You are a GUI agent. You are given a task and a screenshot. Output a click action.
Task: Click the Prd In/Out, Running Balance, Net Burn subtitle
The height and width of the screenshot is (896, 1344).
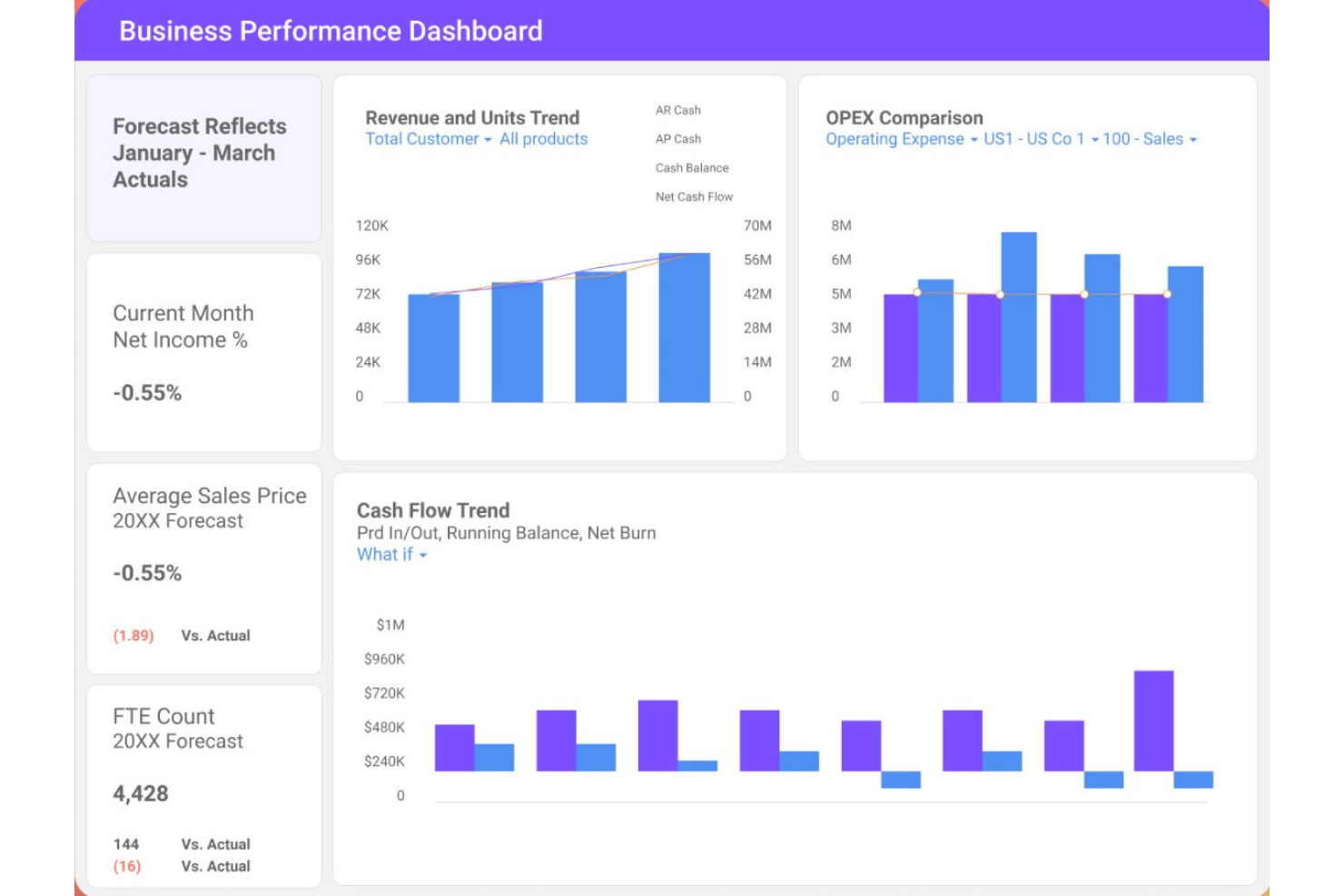[506, 533]
